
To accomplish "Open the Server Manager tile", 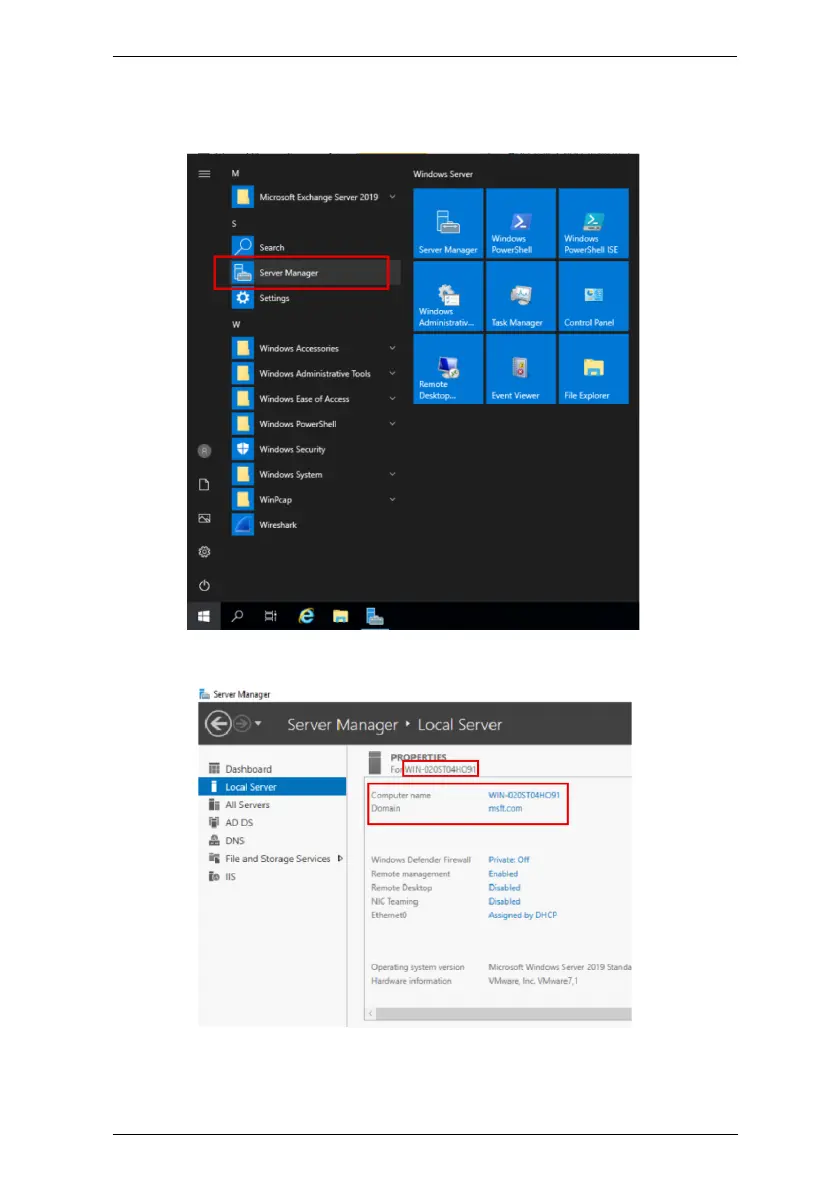I will 448,224.
